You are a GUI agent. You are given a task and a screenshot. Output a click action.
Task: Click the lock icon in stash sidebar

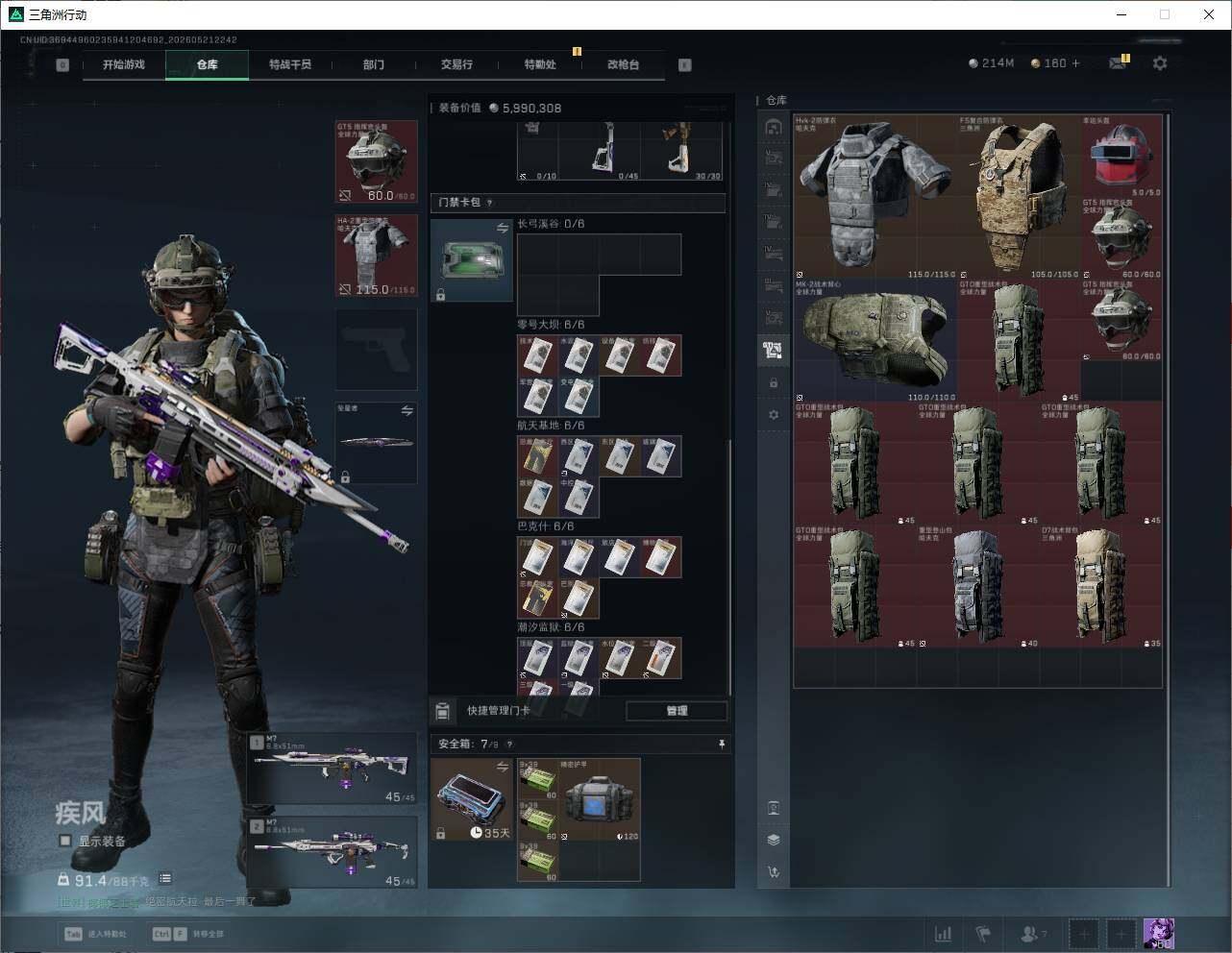[x=774, y=382]
